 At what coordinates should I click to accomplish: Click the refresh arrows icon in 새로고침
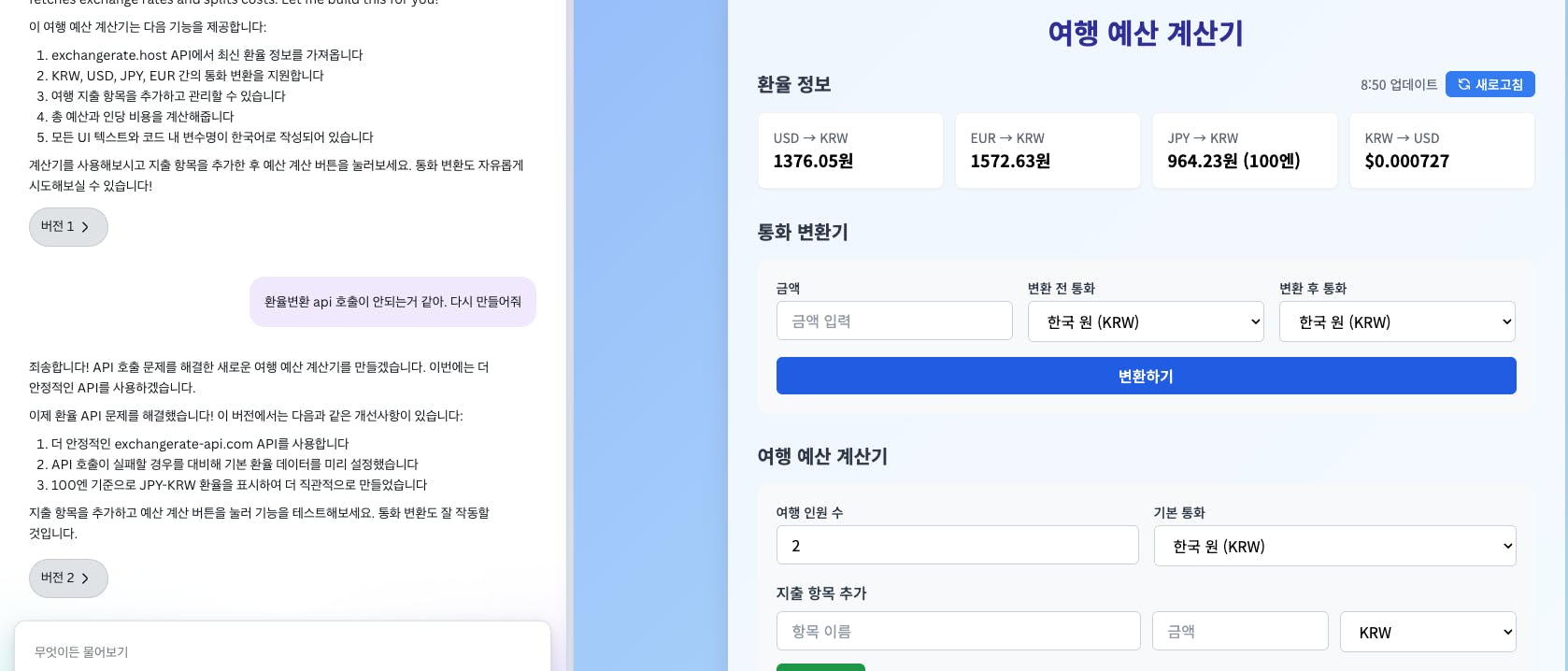coord(1464,84)
